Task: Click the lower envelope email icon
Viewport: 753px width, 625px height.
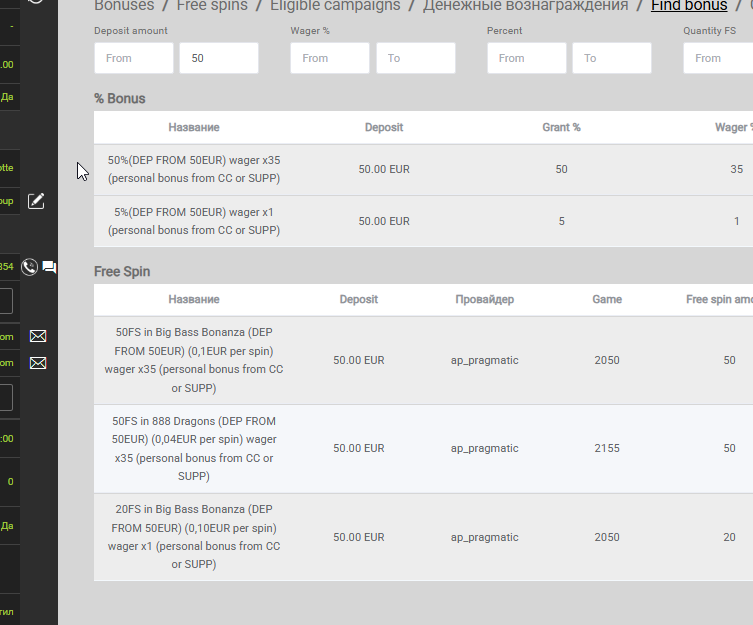Action: [x=38, y=363]
